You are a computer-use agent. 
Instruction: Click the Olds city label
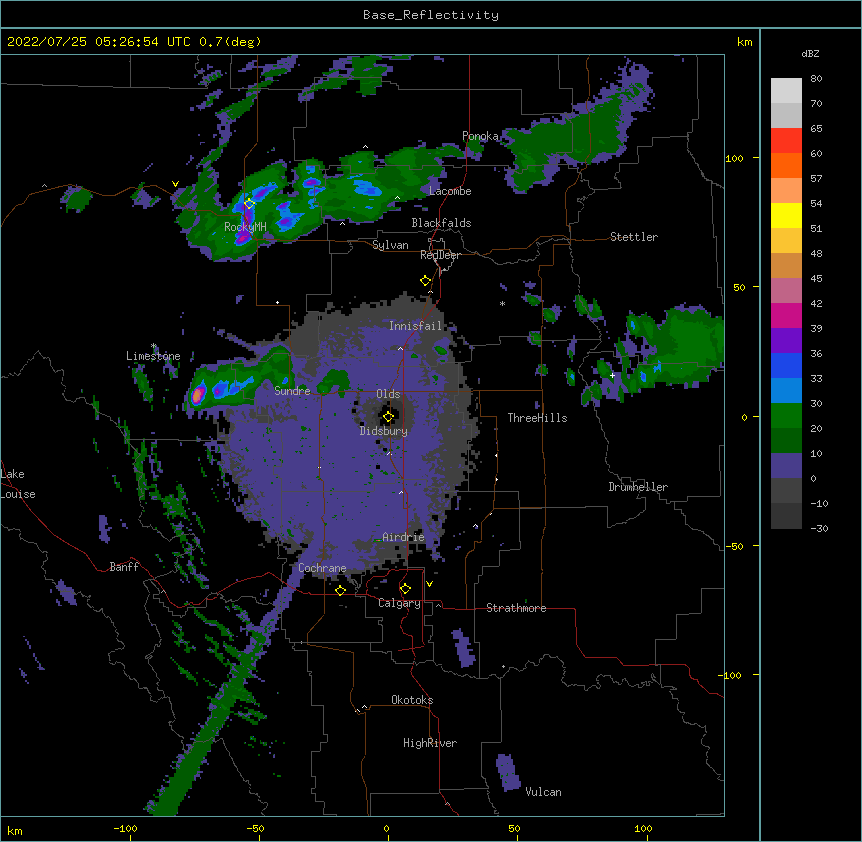[x=388, y=394]
